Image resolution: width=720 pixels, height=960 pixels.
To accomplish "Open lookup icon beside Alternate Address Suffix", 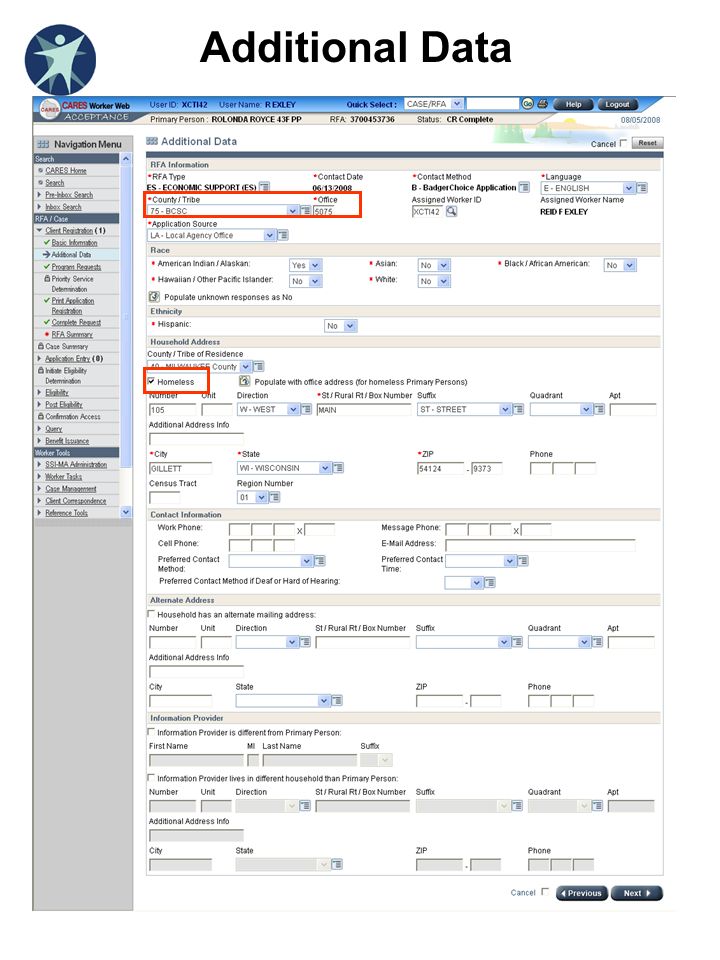I will 517,642.
